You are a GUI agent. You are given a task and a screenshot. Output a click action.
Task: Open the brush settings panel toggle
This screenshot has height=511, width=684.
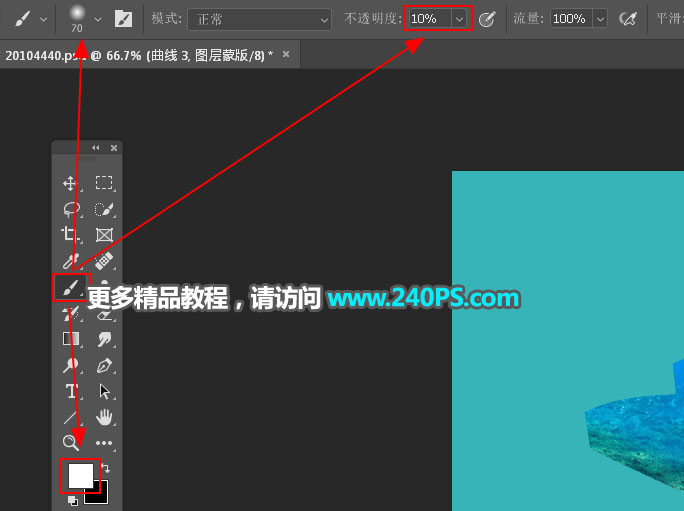click(x=123, y=19)
